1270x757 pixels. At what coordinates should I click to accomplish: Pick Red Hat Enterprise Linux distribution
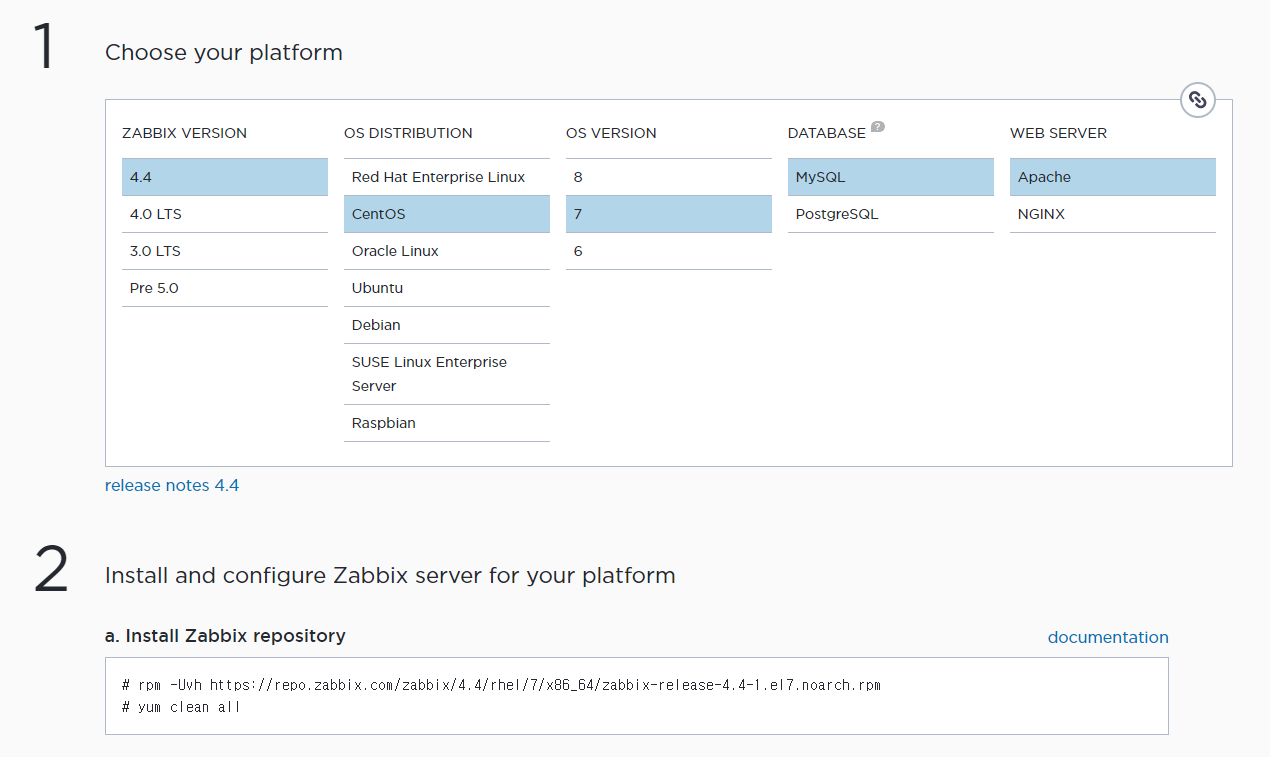point(447,177)
